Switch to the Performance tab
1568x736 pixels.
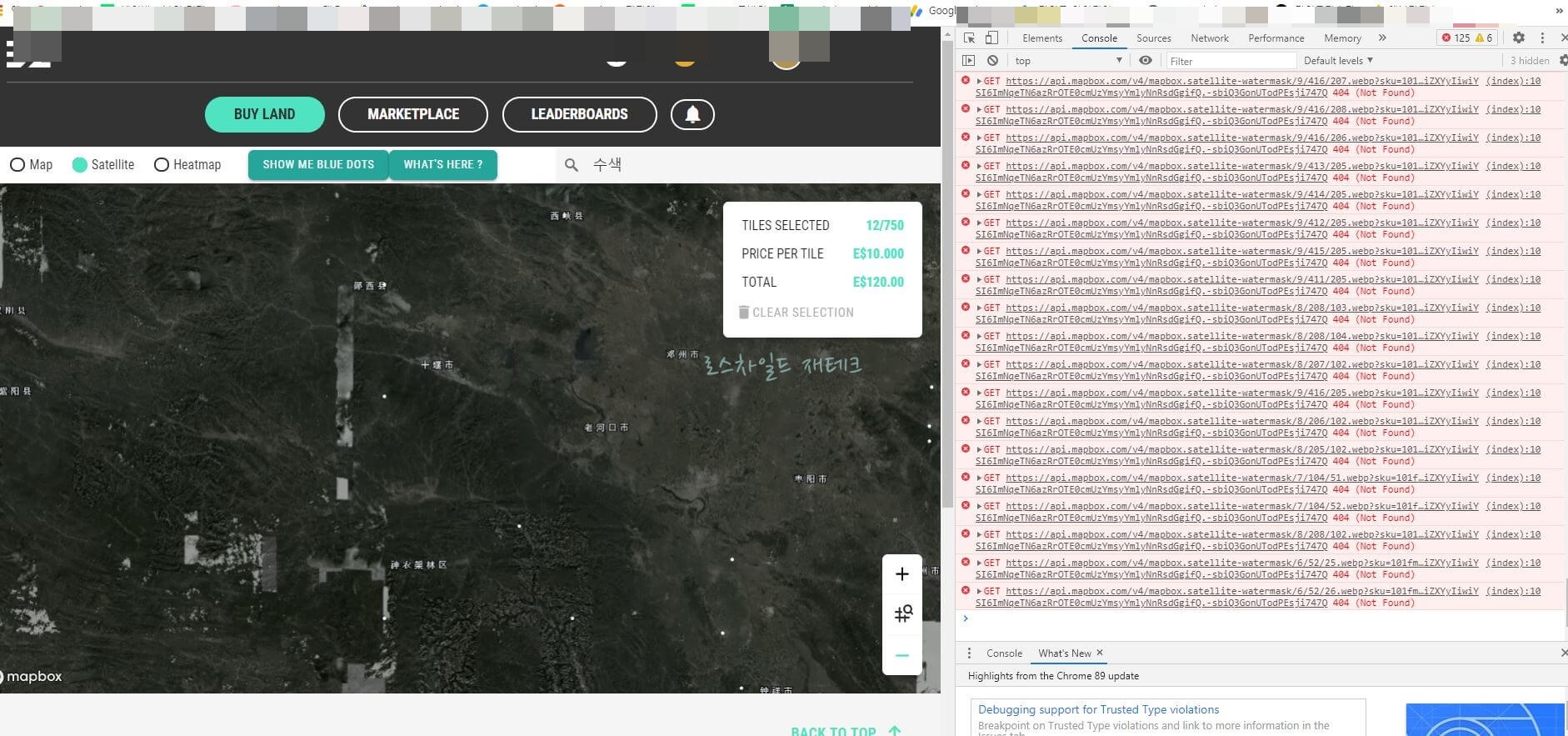1276,38
